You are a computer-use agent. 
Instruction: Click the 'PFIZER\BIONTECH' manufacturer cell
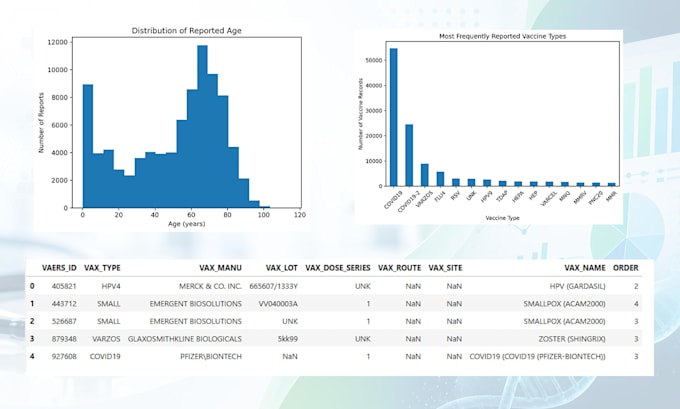[x=211, y=357]
